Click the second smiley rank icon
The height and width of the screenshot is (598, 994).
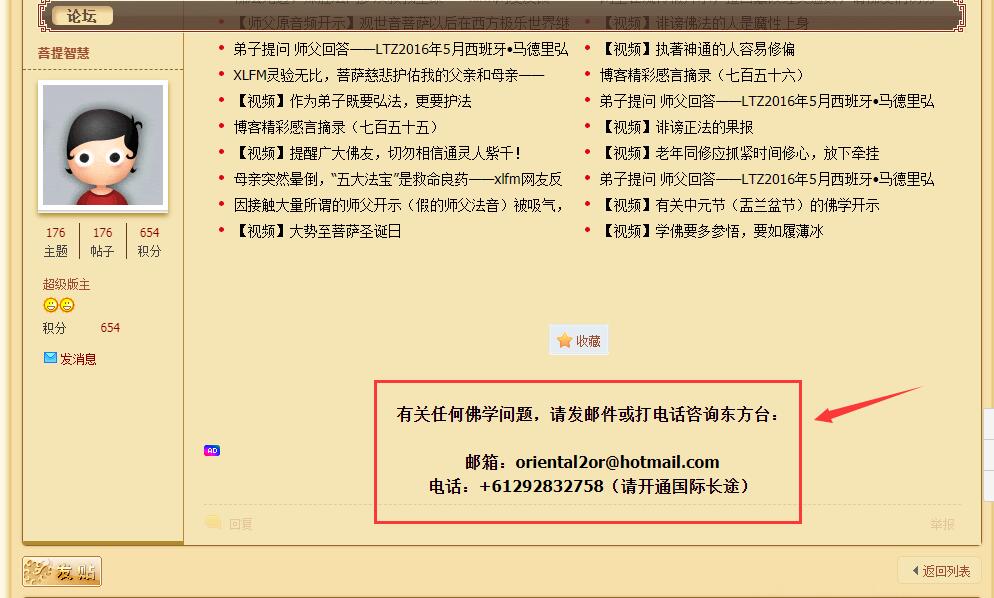point(67,305)
